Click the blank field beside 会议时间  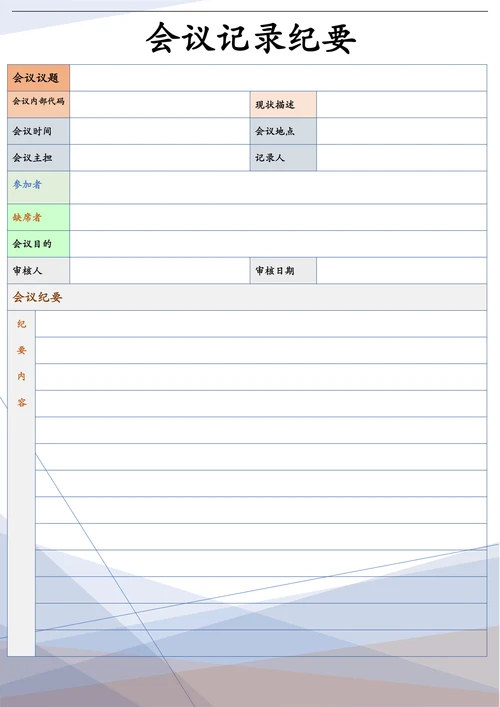[x=160, y=131]
